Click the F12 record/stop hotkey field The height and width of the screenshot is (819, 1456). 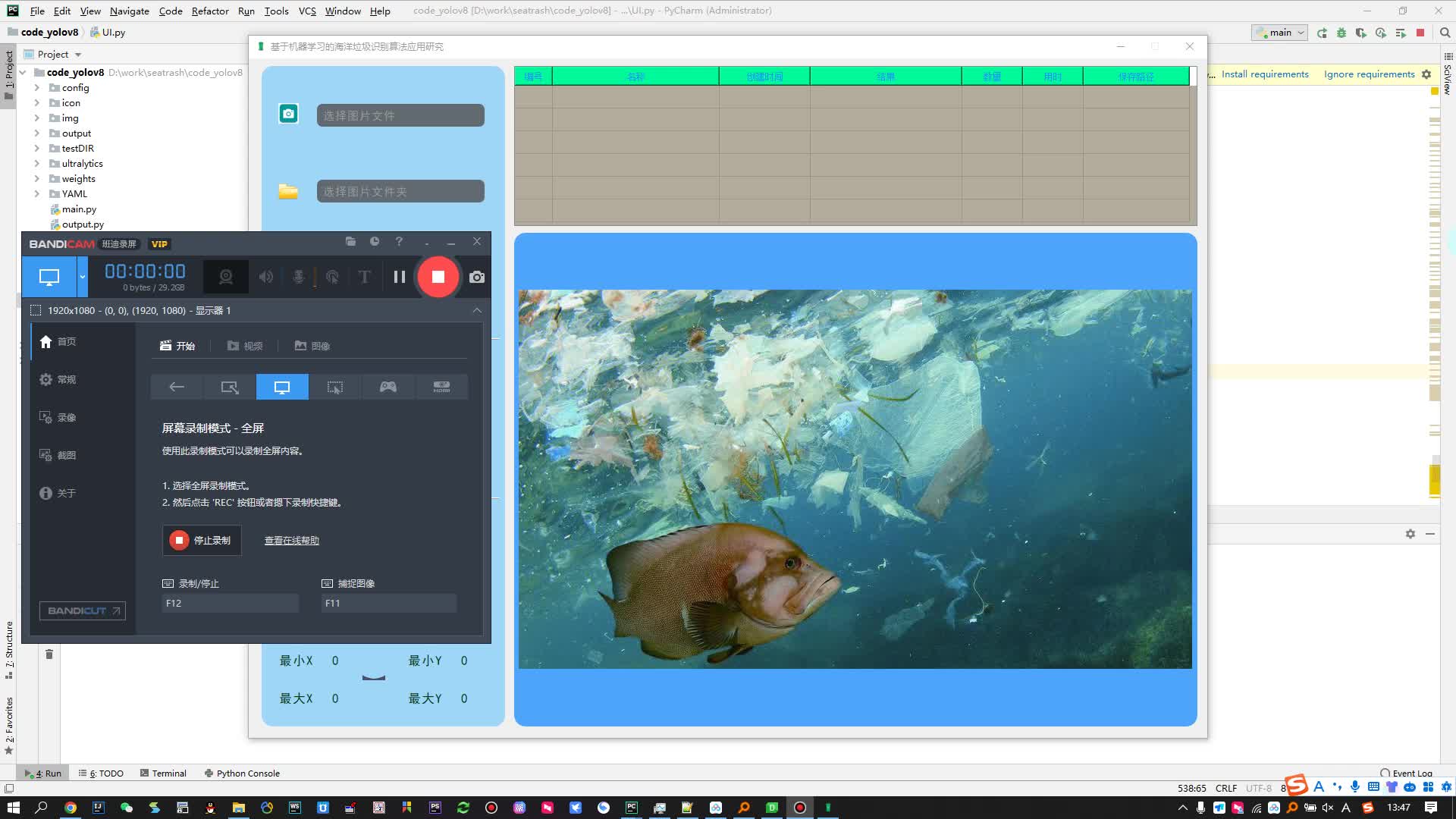click(230, 603)
